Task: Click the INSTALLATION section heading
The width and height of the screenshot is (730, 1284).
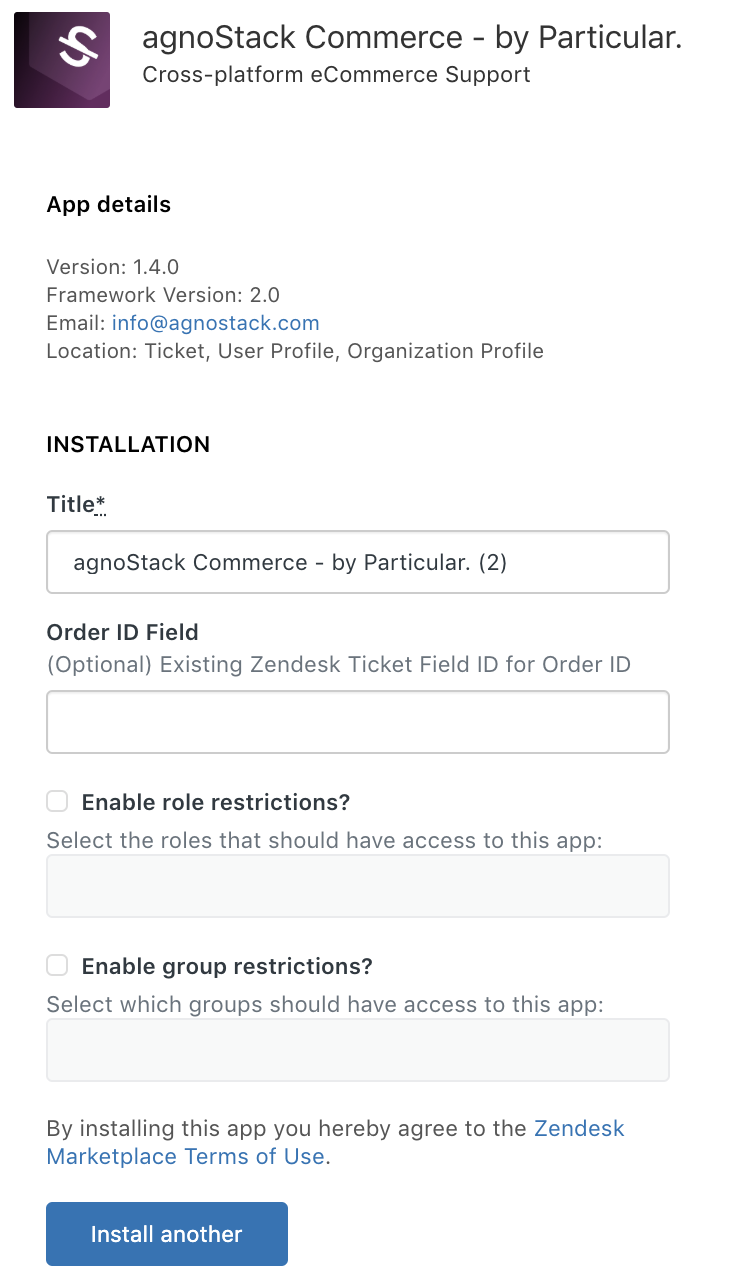Action: (x=128, y=444)
